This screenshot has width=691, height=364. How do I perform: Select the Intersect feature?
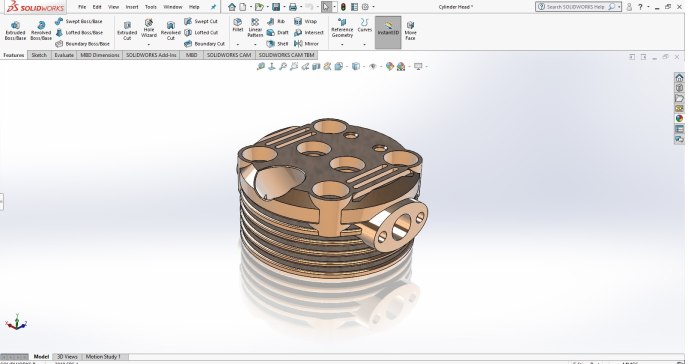tap(309, 33)
